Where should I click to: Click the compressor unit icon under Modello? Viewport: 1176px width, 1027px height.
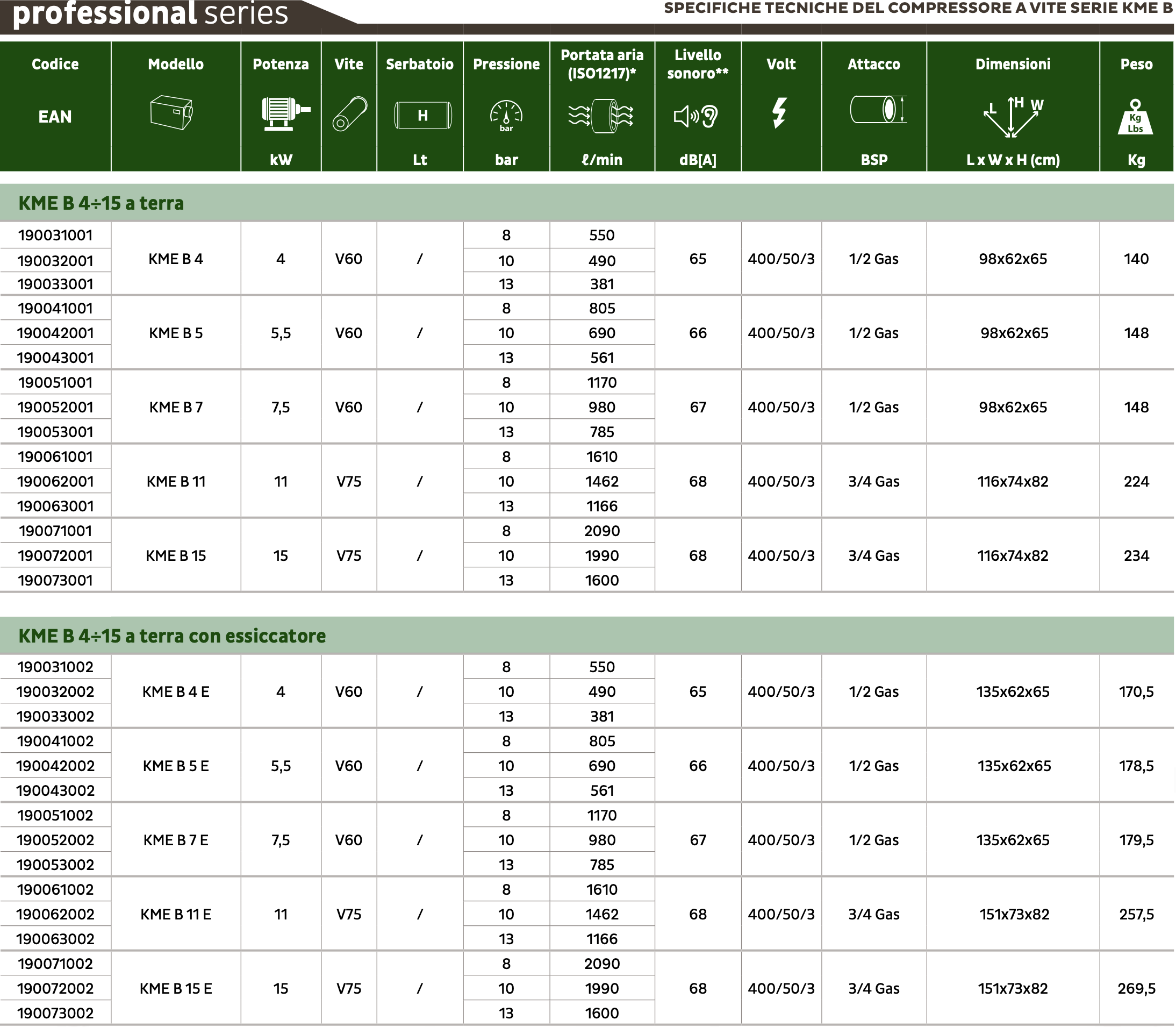(171, 113)
